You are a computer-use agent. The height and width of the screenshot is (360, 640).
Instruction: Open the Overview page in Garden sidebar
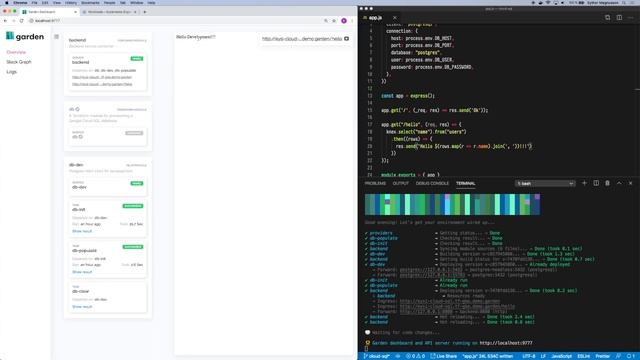[x=16, y=52]
